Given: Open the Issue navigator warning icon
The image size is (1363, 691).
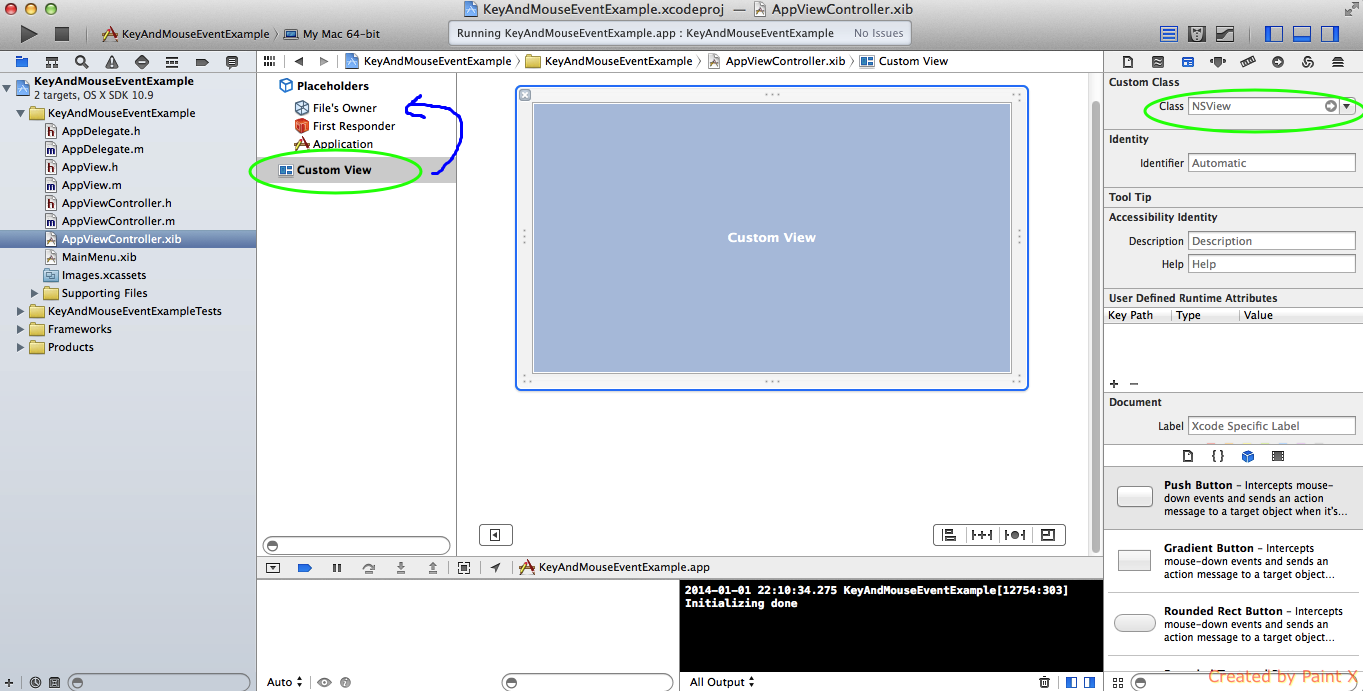Looking at the screenshot, I should (x=111, y=62).
